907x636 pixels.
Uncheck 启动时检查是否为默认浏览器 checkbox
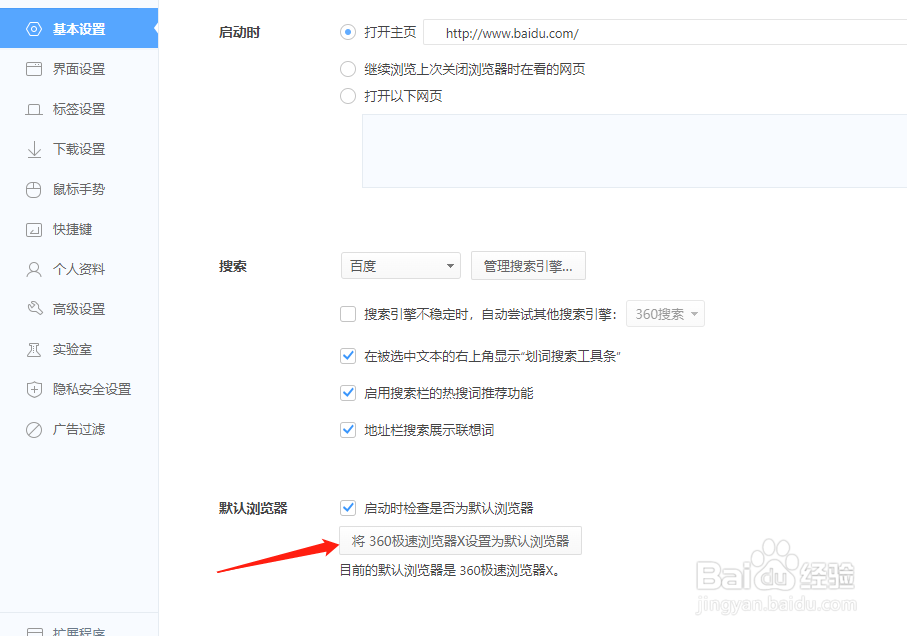pos(348,508)
